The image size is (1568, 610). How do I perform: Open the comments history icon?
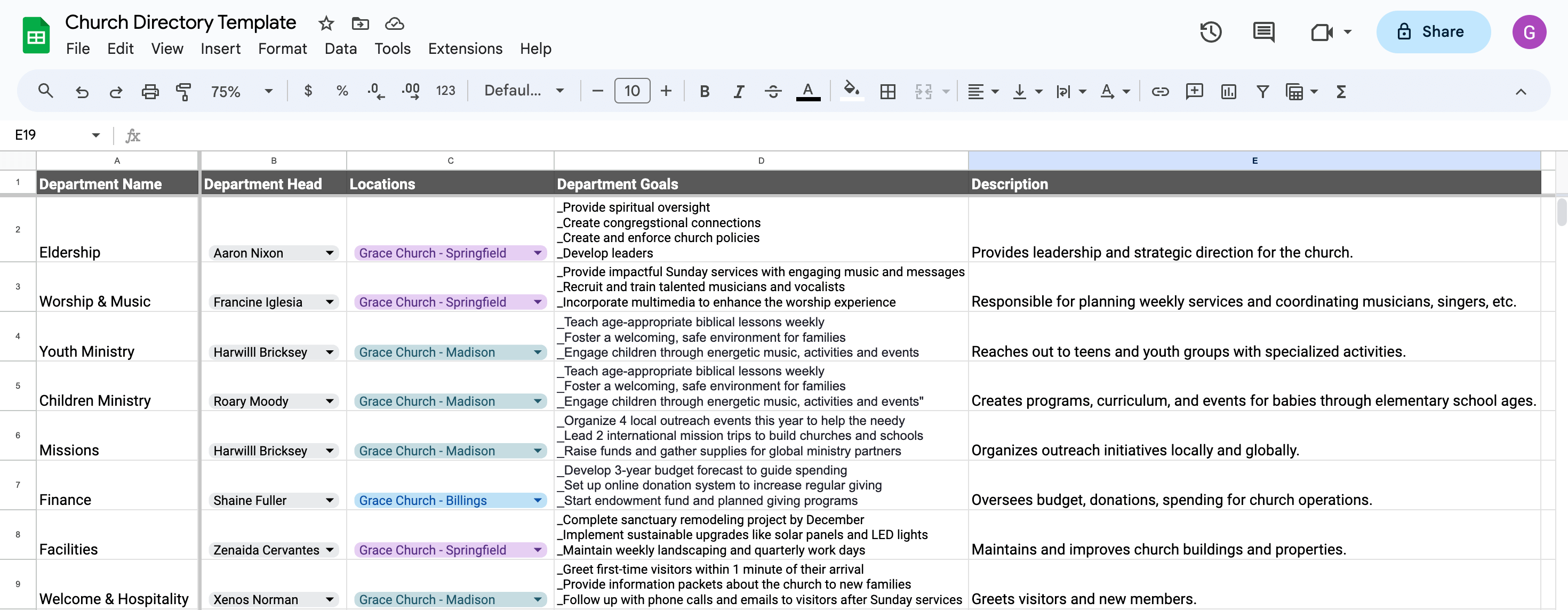pos(1263,31)
